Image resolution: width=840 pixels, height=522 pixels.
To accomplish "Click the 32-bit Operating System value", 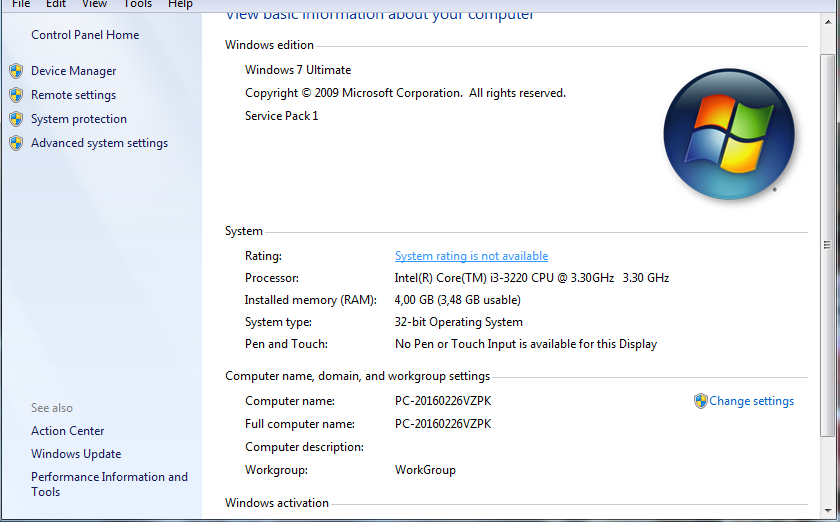I will (x=459, y=322).
